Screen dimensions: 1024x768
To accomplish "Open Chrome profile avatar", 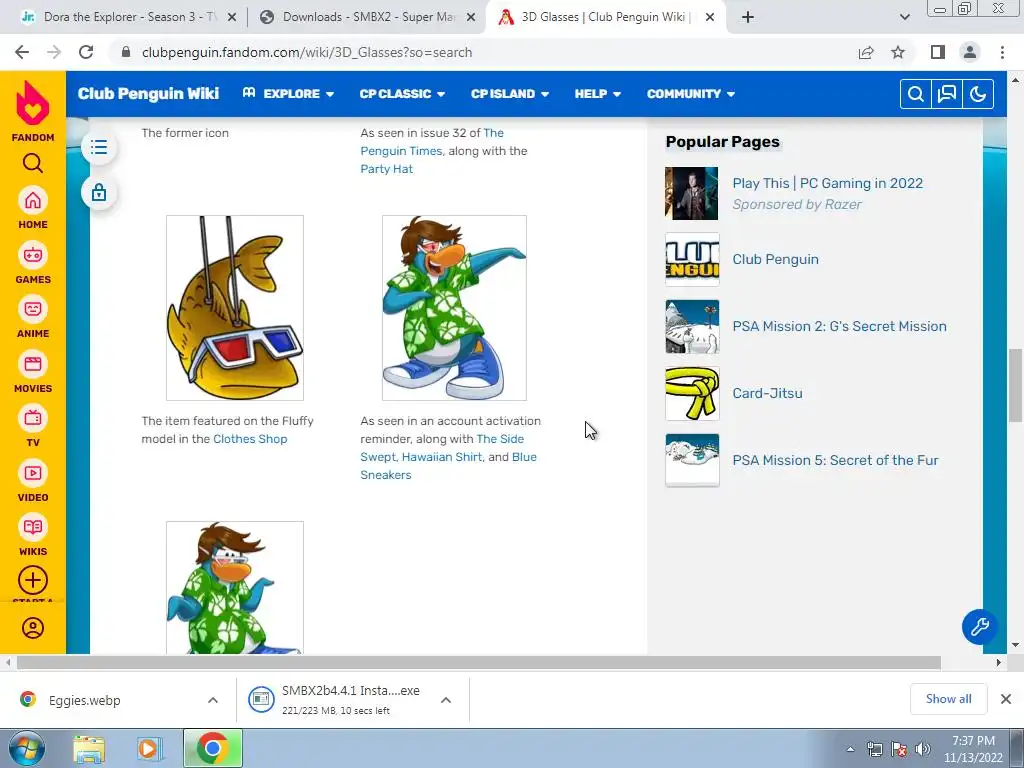I will pos(970,52).
